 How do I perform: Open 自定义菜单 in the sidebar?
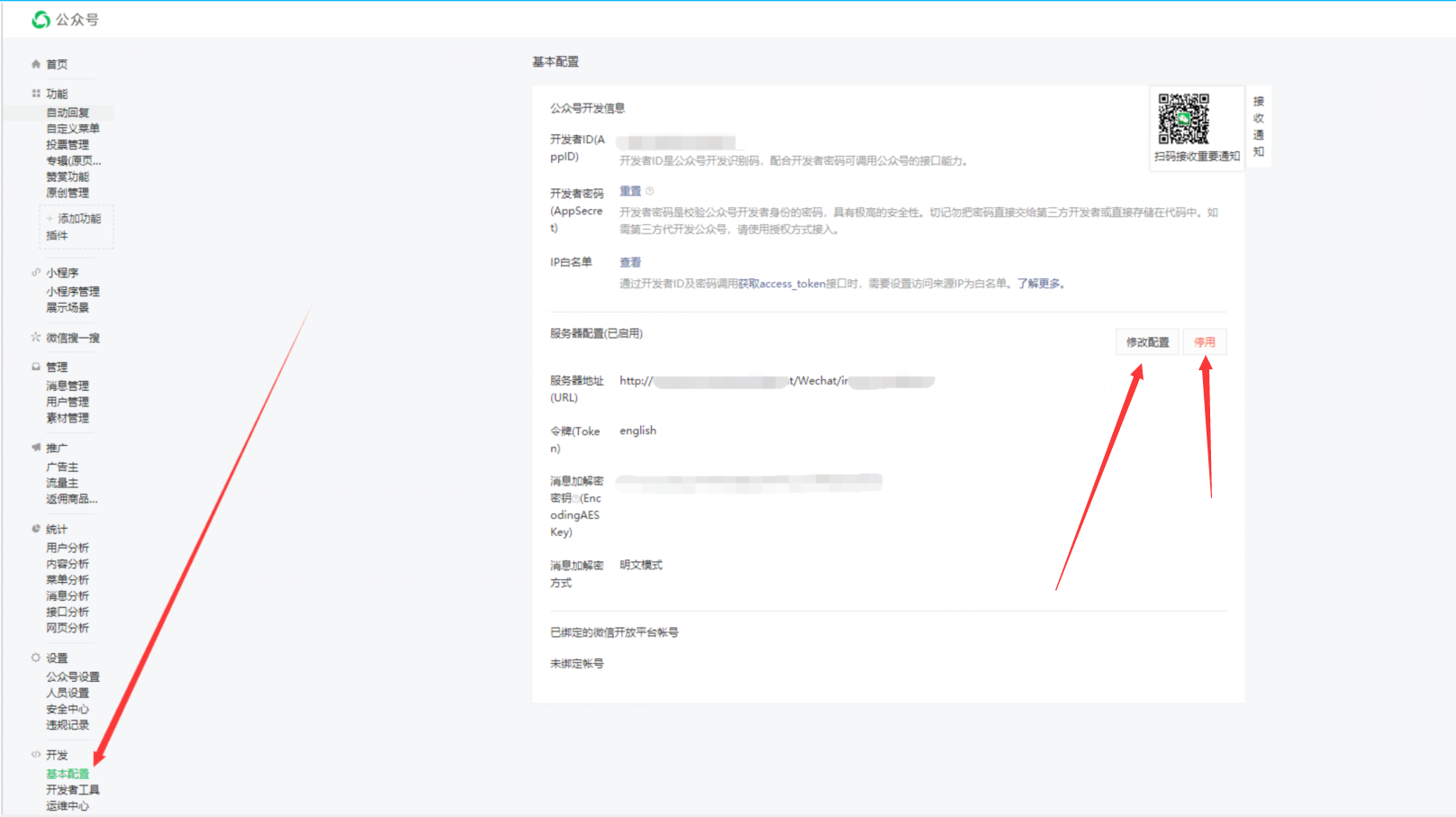(x=73, y=129)
